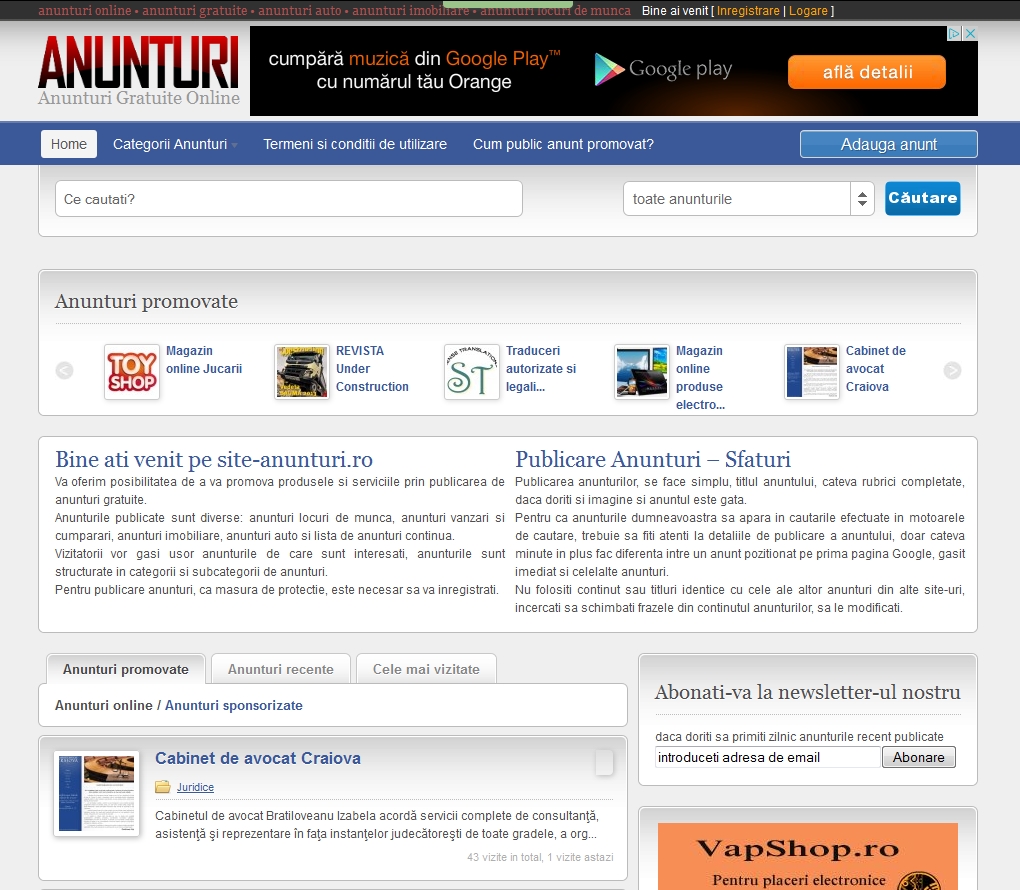The image size is (1020, 890).
Task: Switch to the Anunturi recente tab
Action: tap(280, 669)
